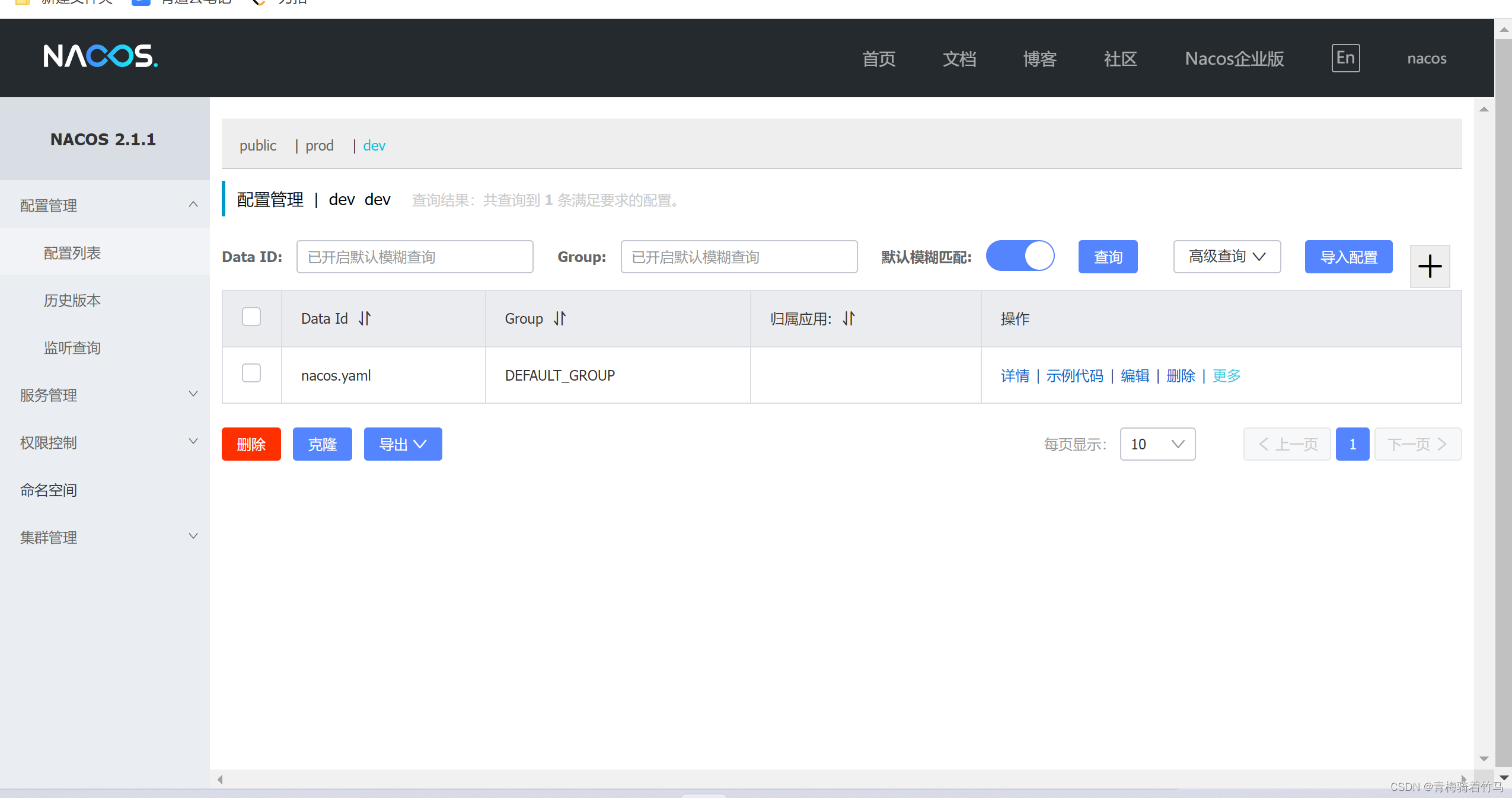Image resolution: width=1512 pixels, height=798 pixels.
Task: Click the plus icon to create configuration
Action: [x=1430, y=266]
